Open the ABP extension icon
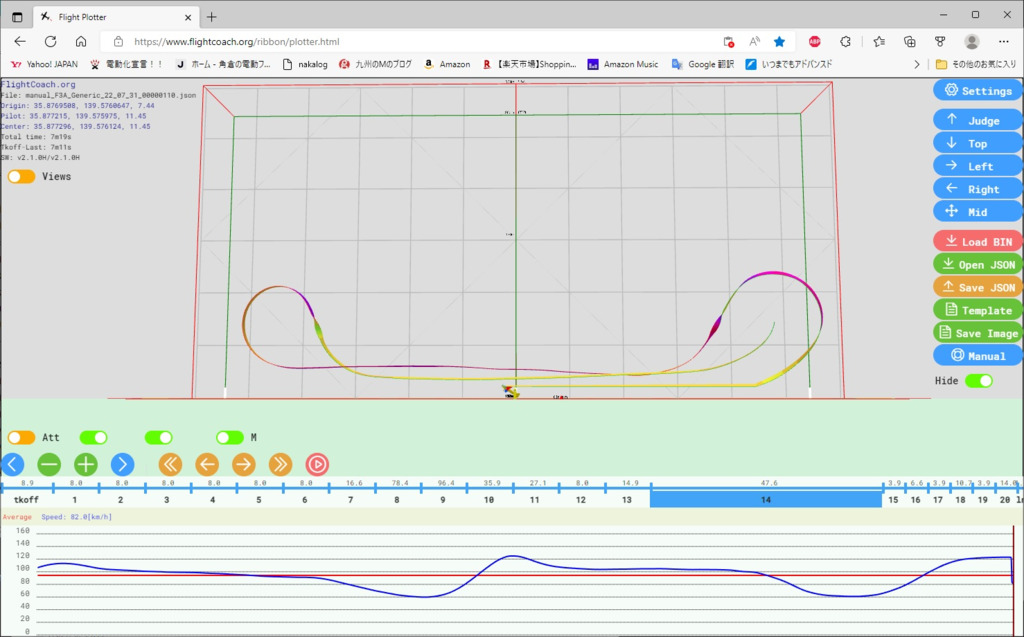The height and width of the screenshot is (637, 1024). tap(814, 42)
